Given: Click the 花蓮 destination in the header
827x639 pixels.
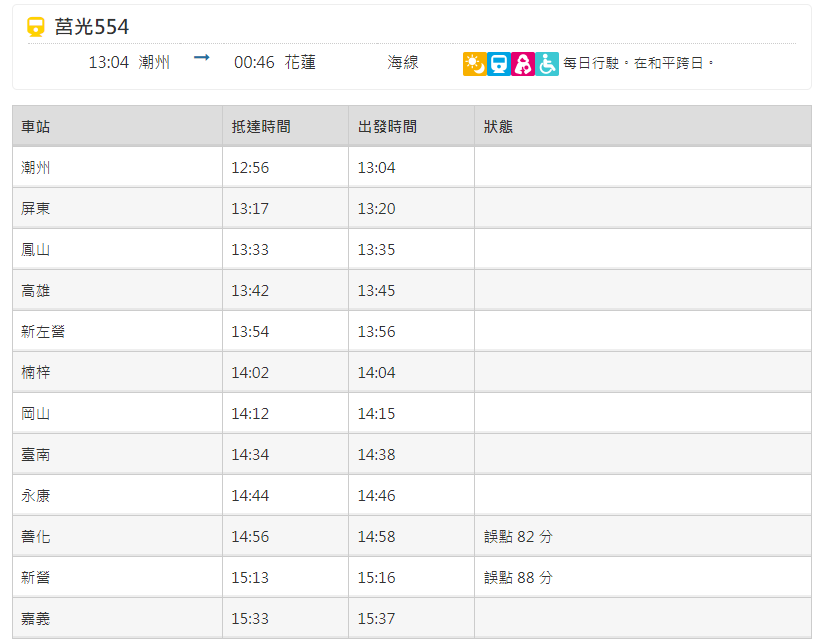Looking at the screenshot, I should coord(300,62).
